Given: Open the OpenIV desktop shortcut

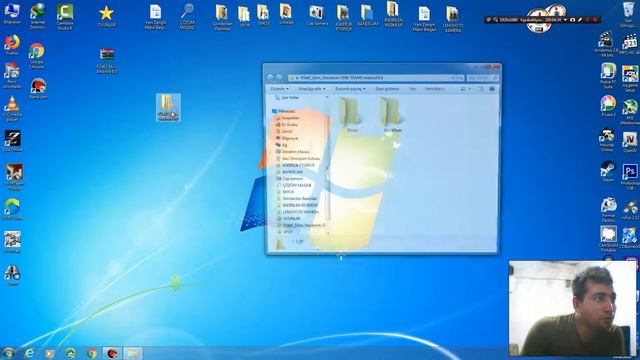Looking at the screenshot, I should click(630, 142).
